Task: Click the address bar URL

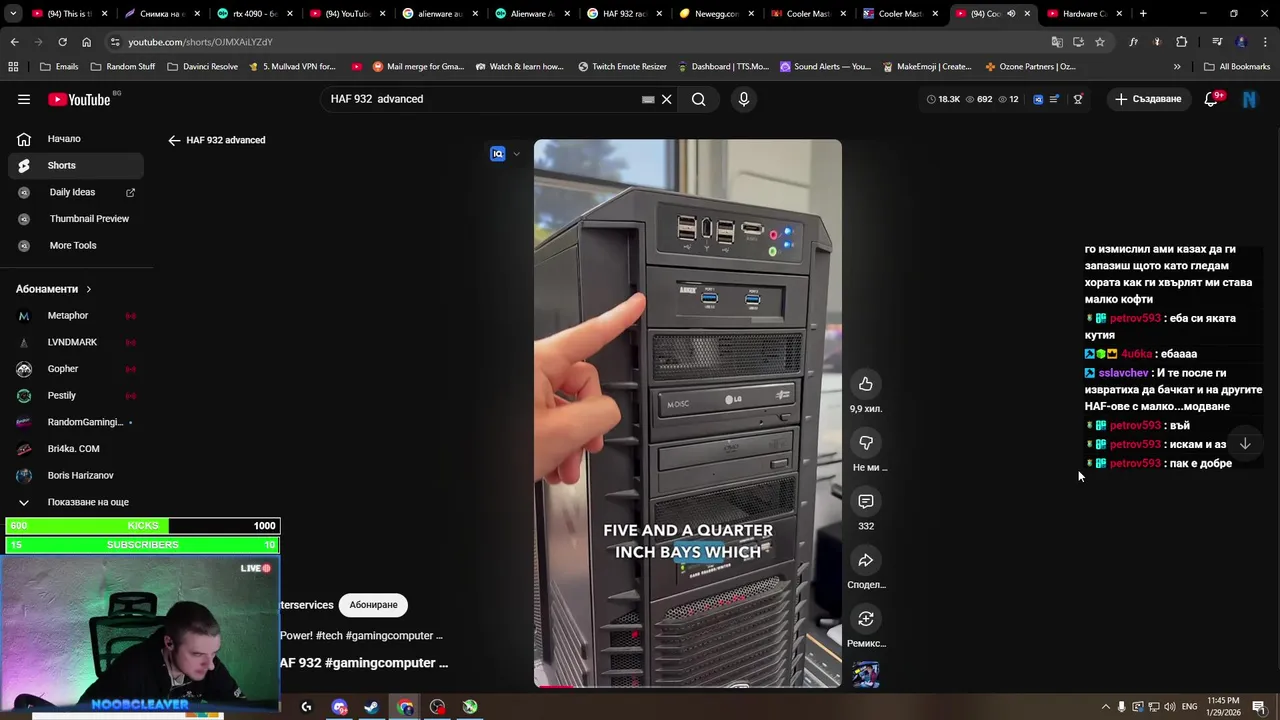Action: (200, 42)
